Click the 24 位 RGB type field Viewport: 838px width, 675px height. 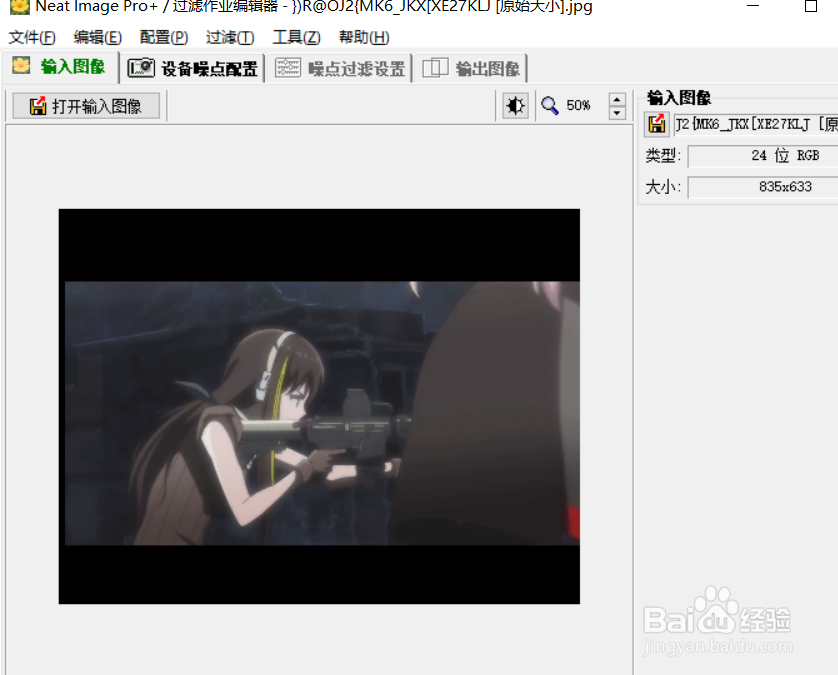coord(763,156)
